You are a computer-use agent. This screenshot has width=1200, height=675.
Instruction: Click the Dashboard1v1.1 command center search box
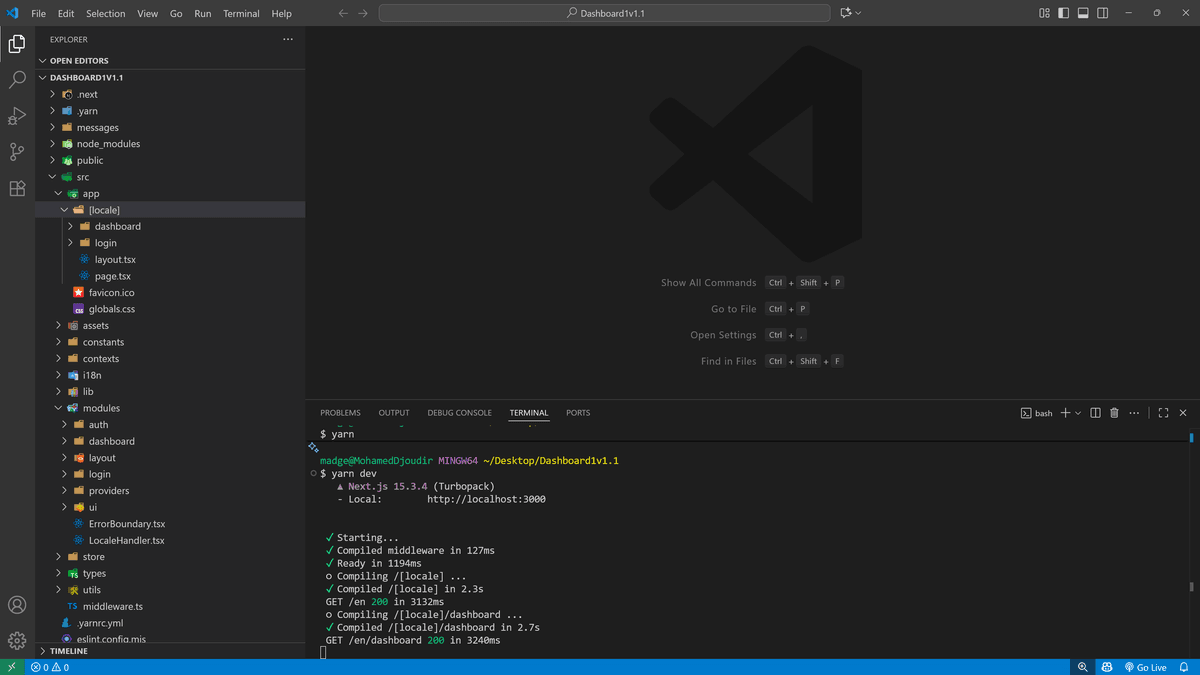[x=604, y=13]
